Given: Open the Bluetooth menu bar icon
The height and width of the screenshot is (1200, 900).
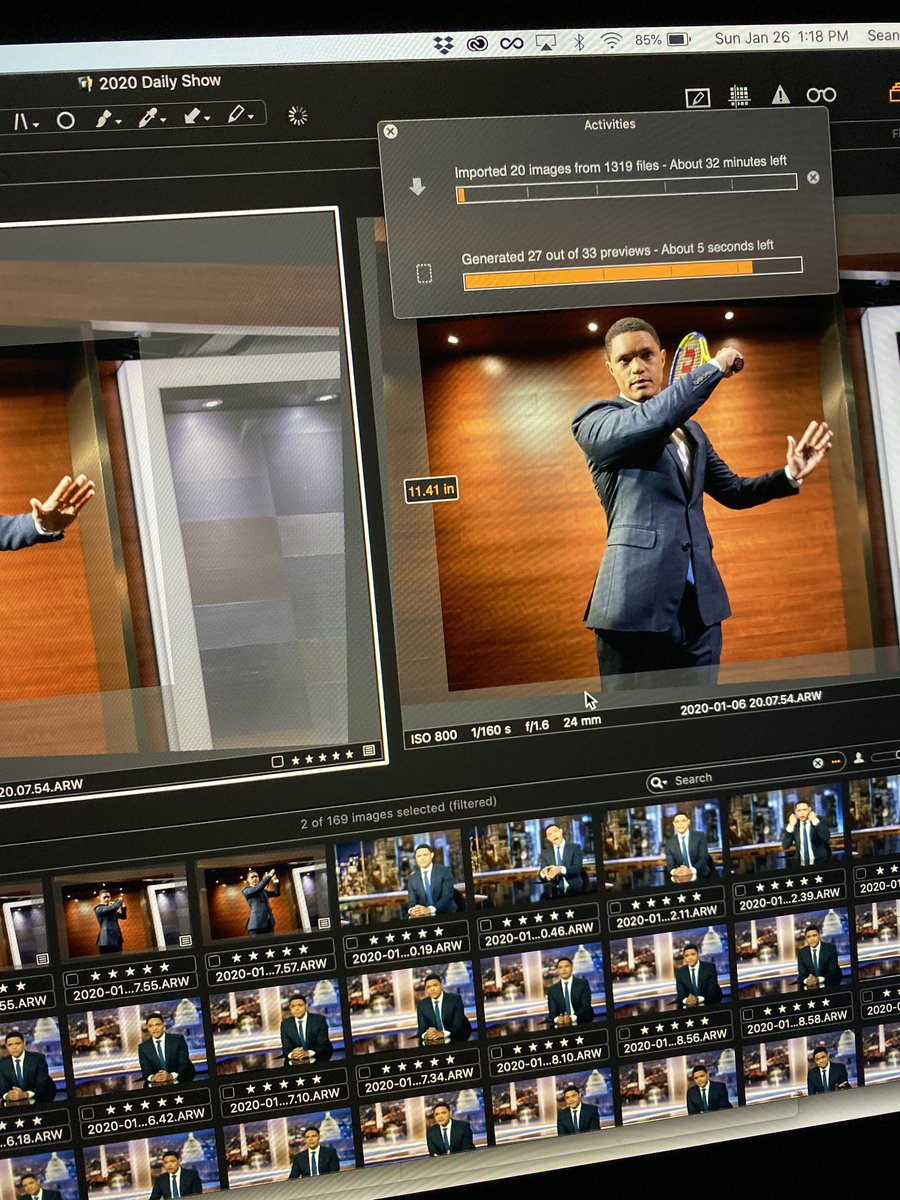Looking at the screenshot, I should click(x=578, y=41).
